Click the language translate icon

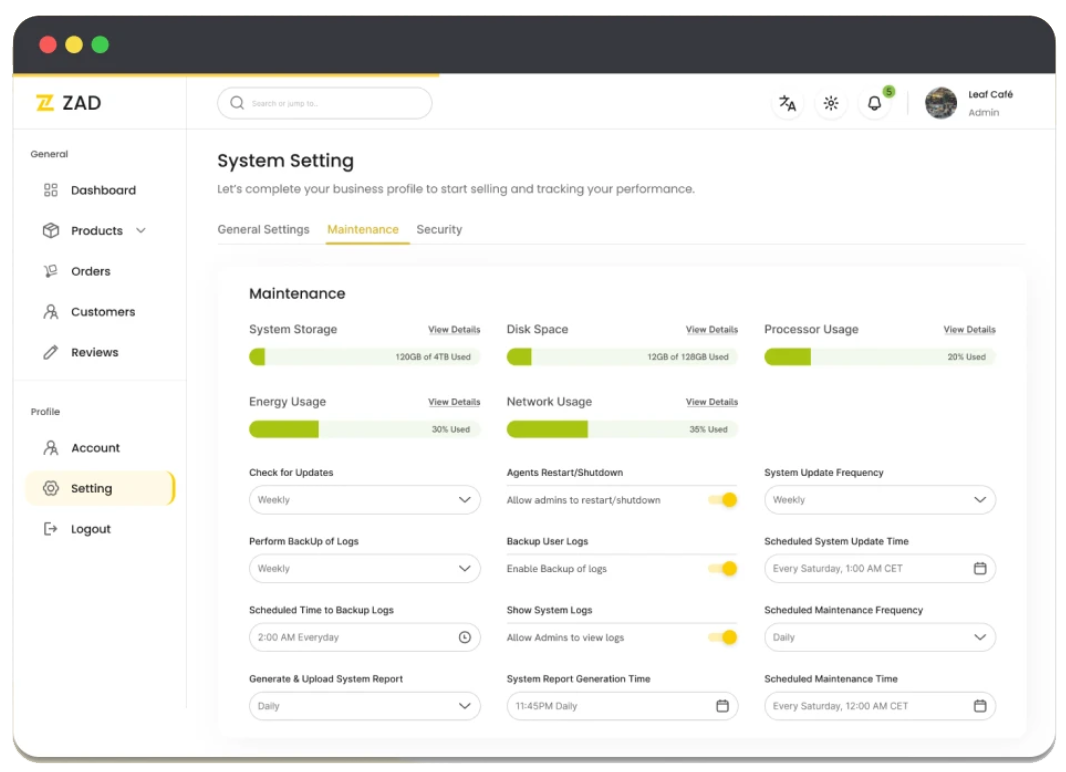[x=788, y=103]
